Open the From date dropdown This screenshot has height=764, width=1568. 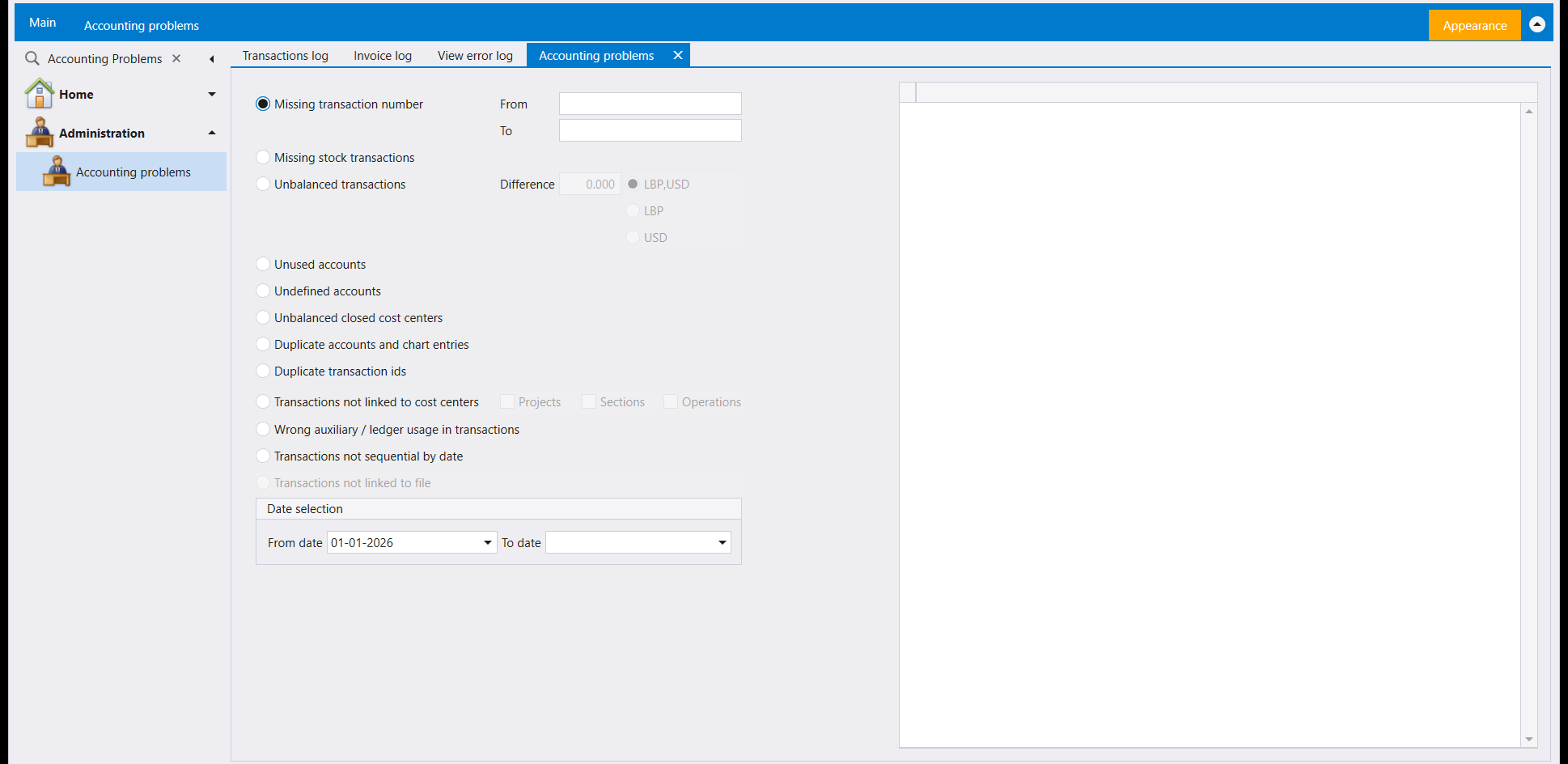pyautogui.click(x=488, y=542)
